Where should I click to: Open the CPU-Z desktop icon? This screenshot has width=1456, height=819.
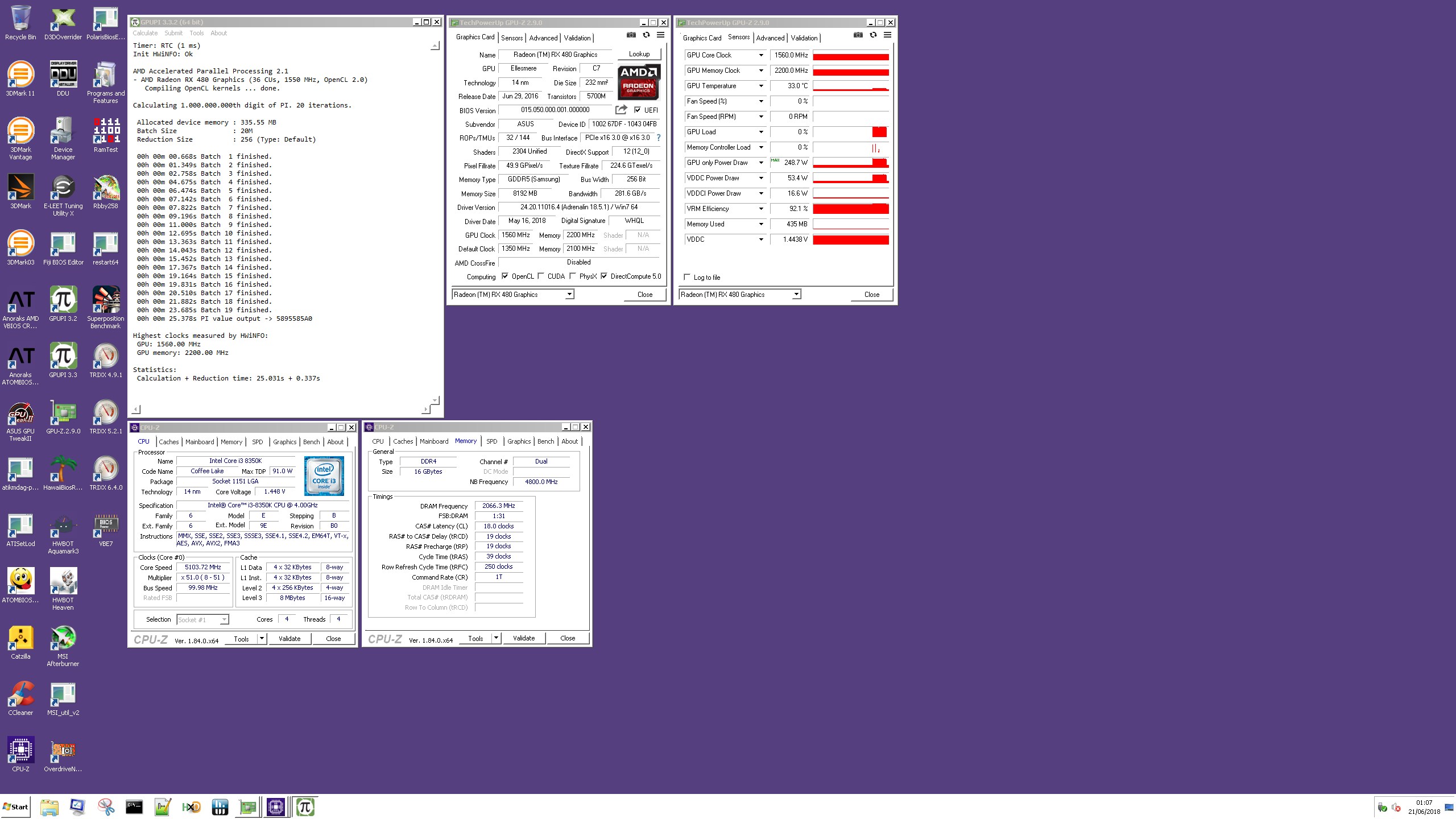(20, 754)
